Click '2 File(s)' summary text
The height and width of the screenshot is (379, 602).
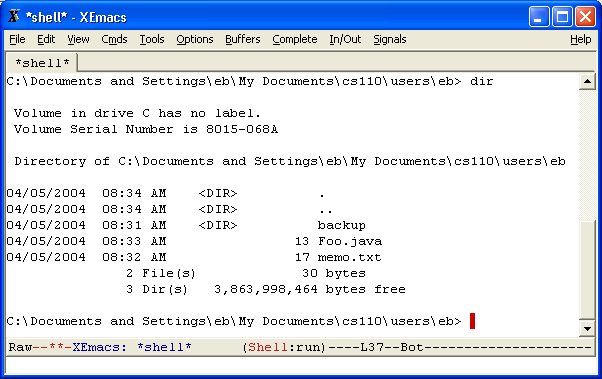(x=161, y=273)
